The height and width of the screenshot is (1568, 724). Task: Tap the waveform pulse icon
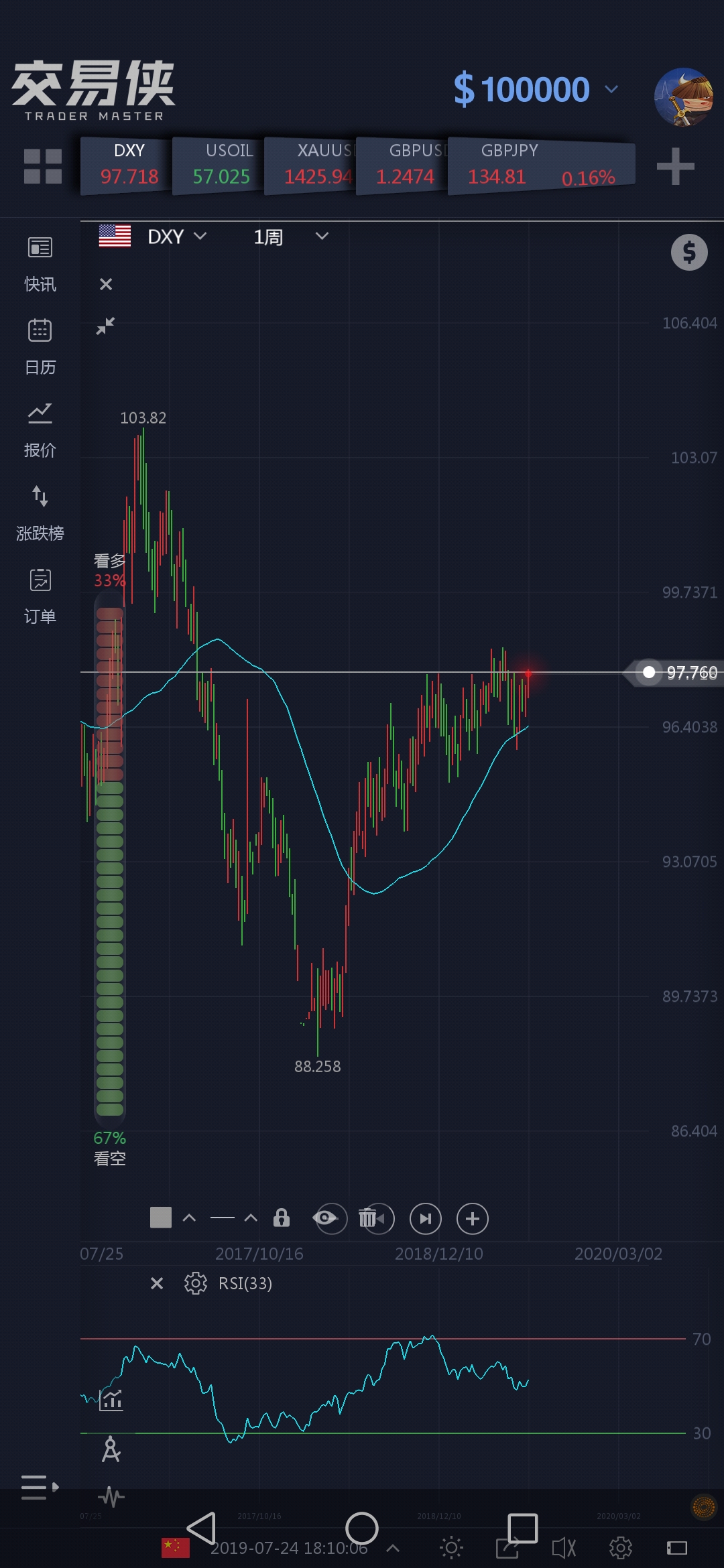111,1496
